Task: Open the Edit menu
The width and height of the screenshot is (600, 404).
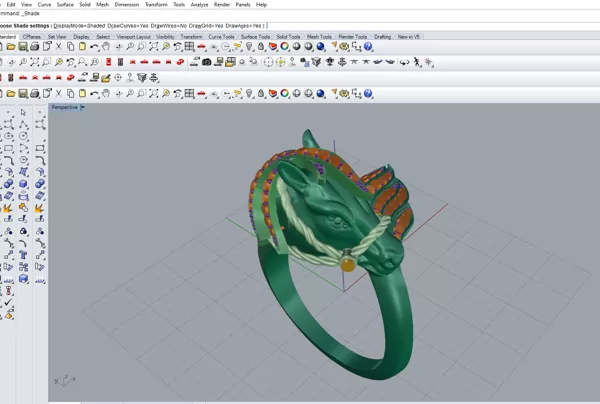Action: (x=11, y=5)
